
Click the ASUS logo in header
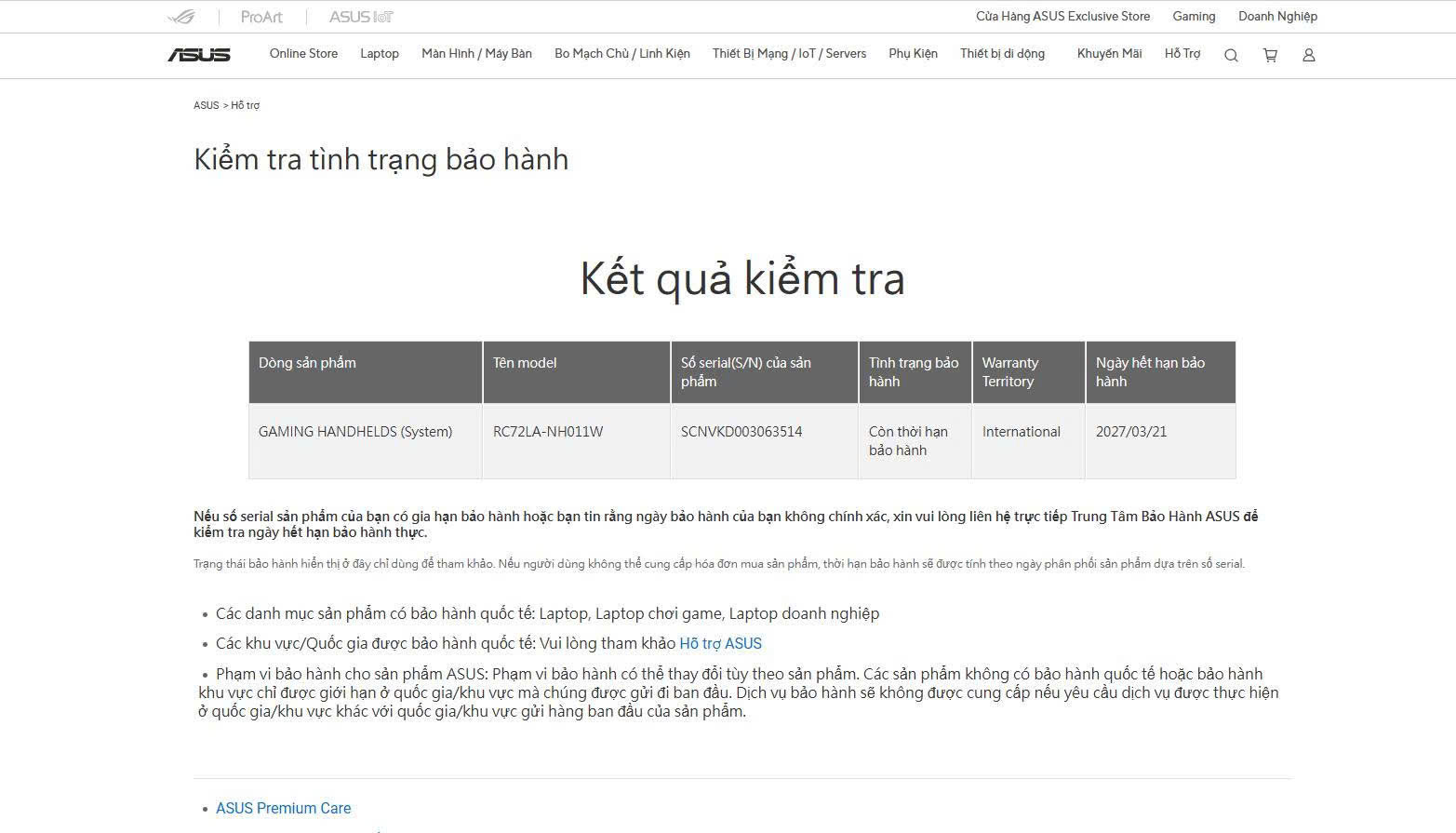[199, 55]
